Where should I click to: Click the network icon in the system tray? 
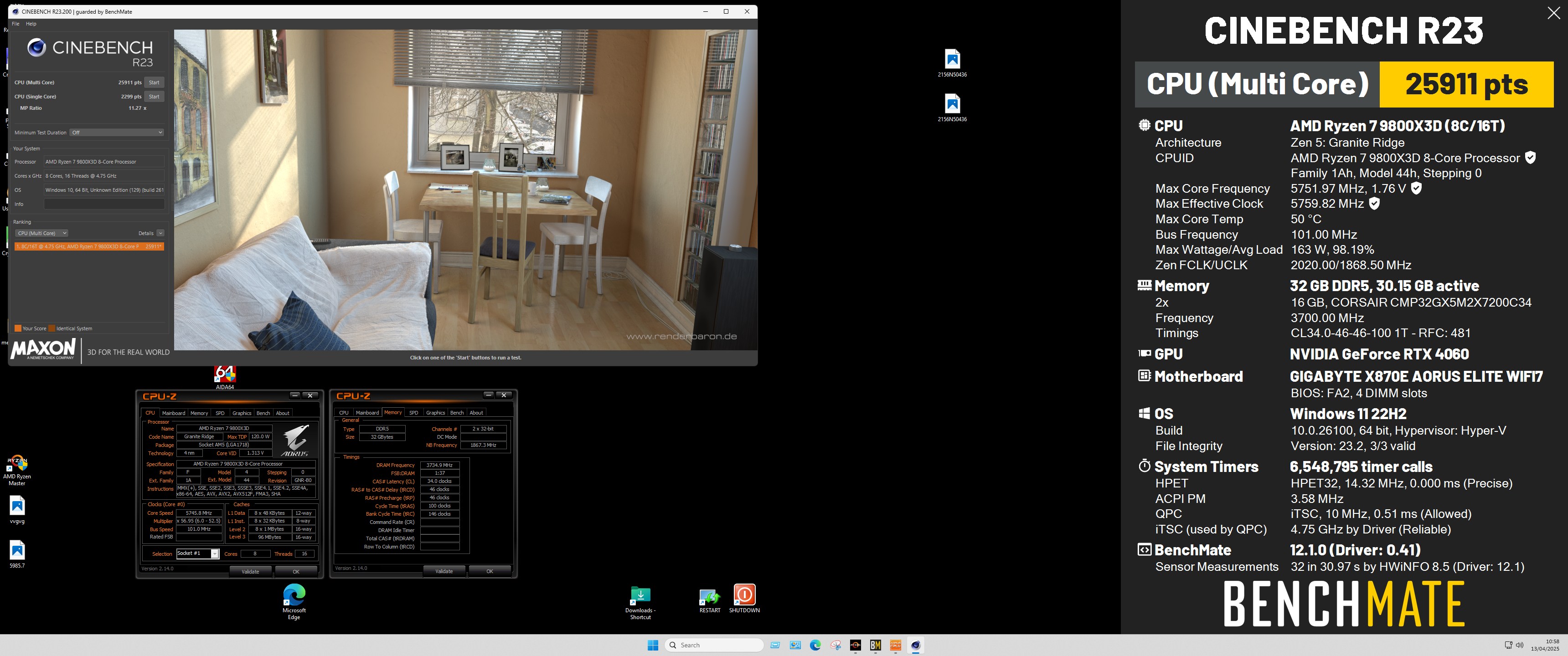1508,645
